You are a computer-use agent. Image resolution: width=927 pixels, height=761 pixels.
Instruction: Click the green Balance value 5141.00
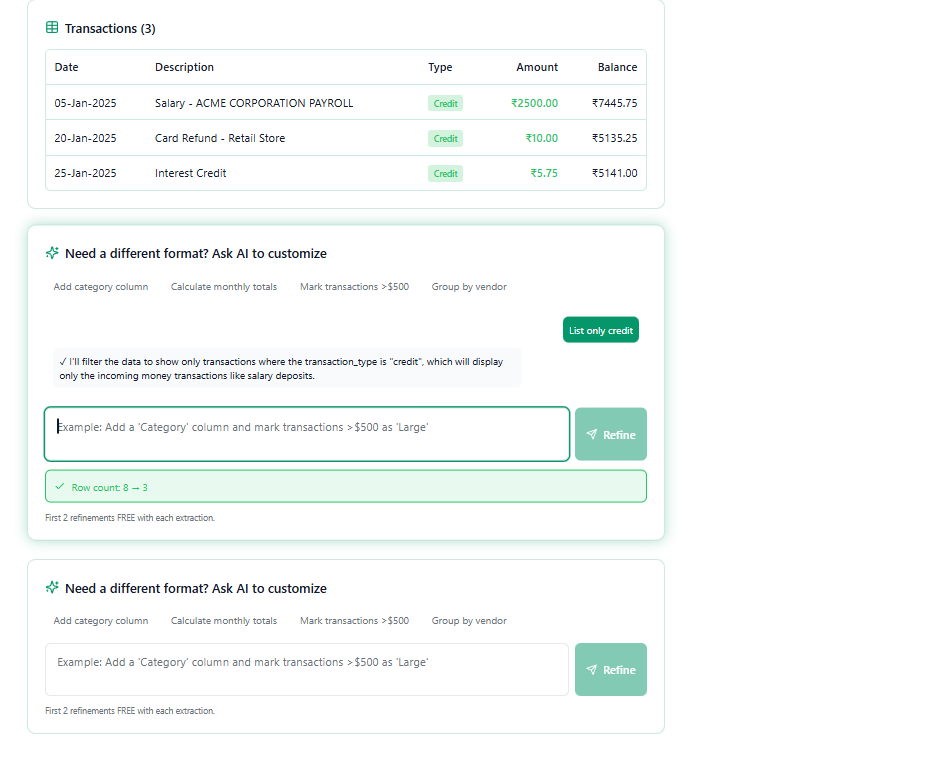tap(614, 173)
